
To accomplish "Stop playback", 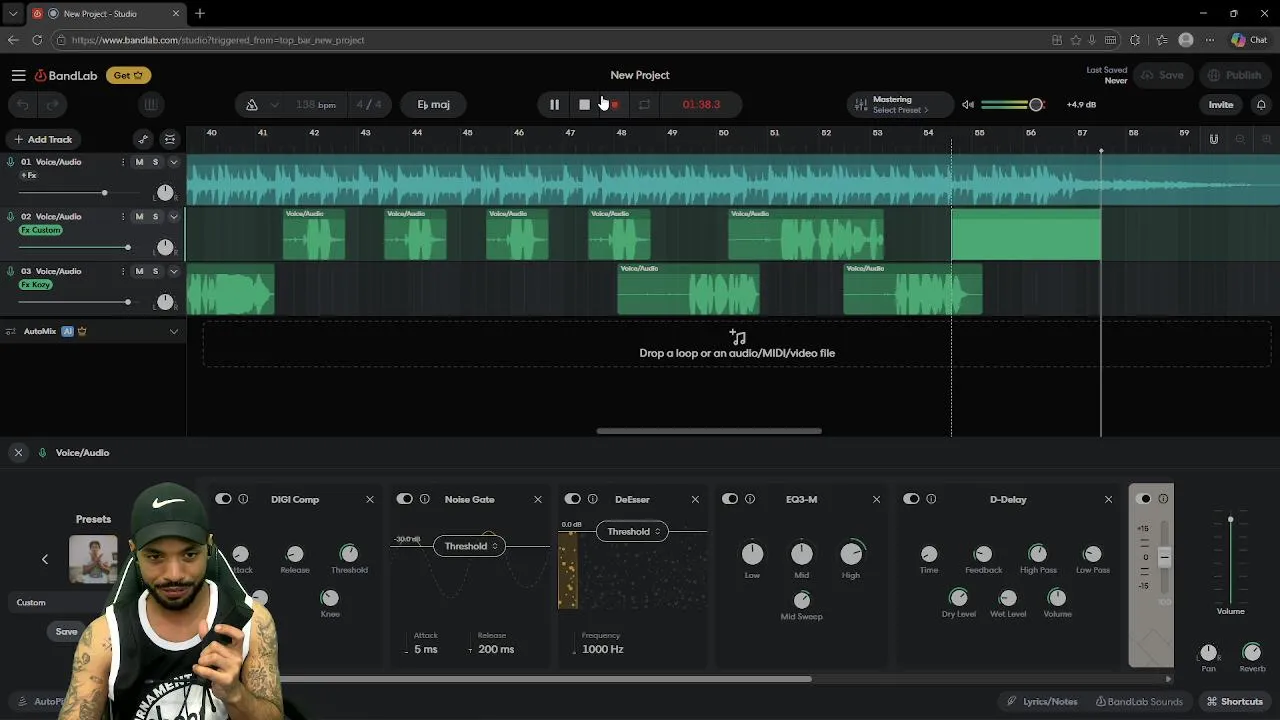I will tap(585, 104).
